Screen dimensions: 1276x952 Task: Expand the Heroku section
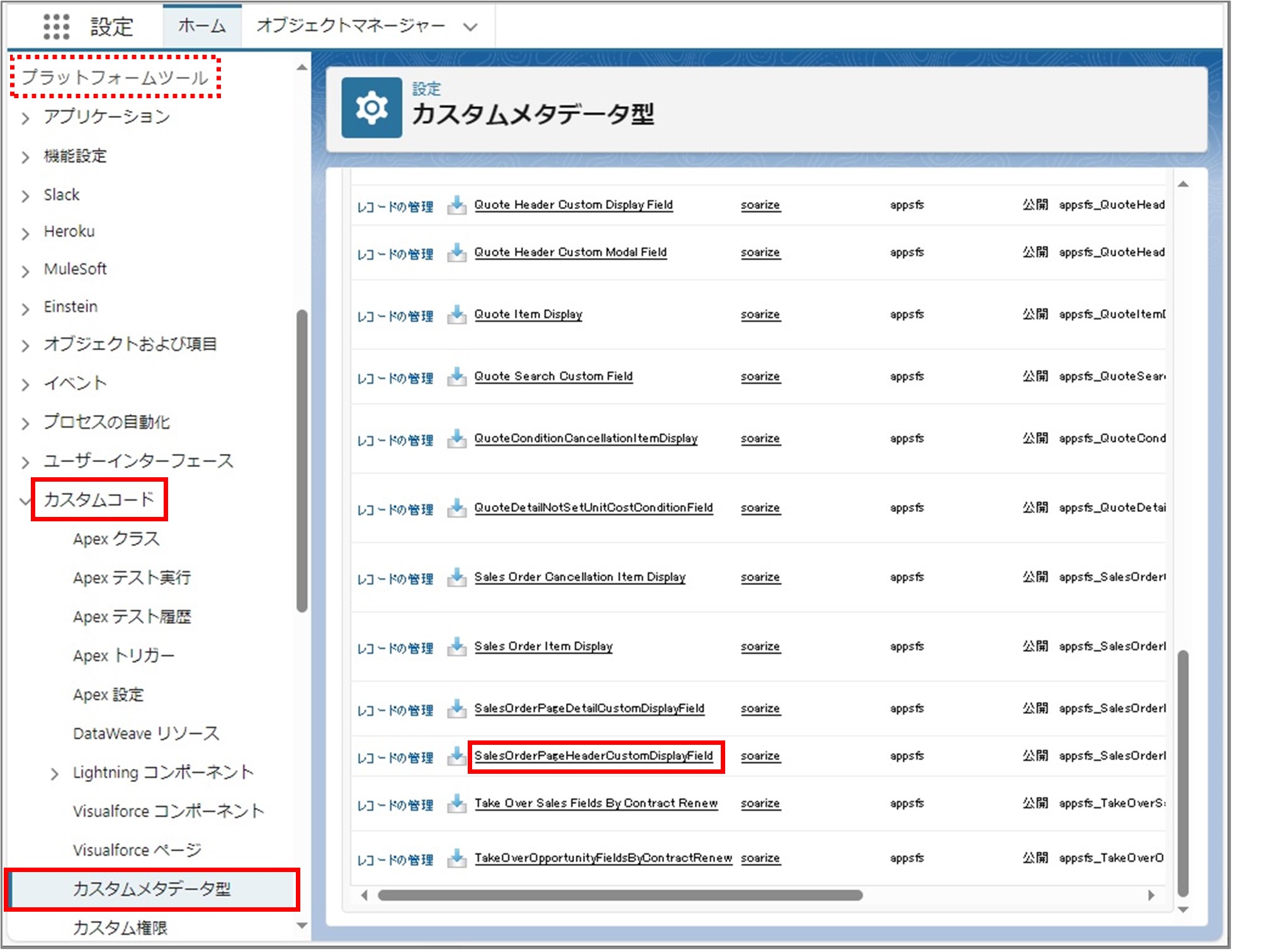point(25,233)
